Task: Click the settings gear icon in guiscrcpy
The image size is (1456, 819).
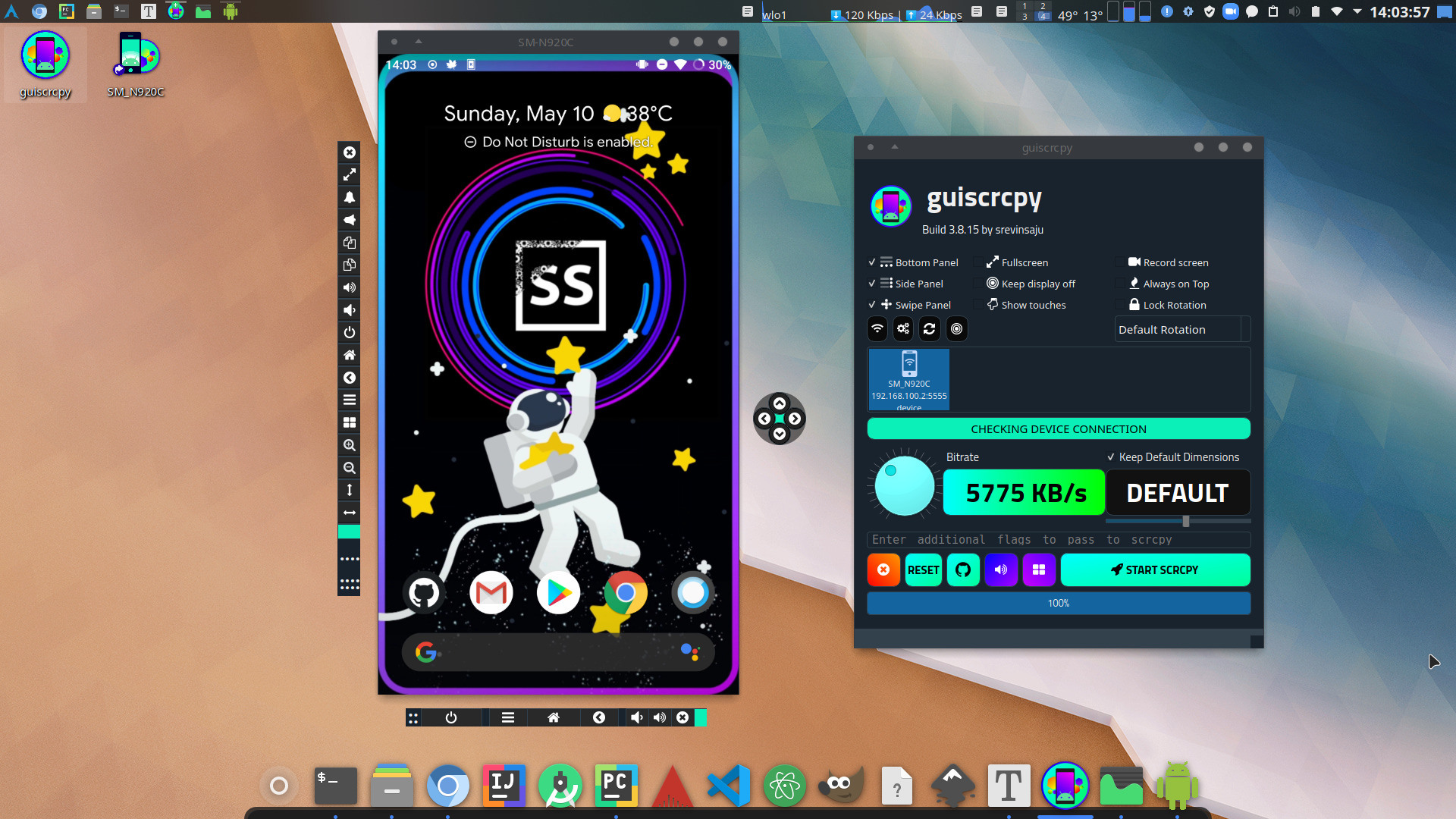Action: [904, 328]
